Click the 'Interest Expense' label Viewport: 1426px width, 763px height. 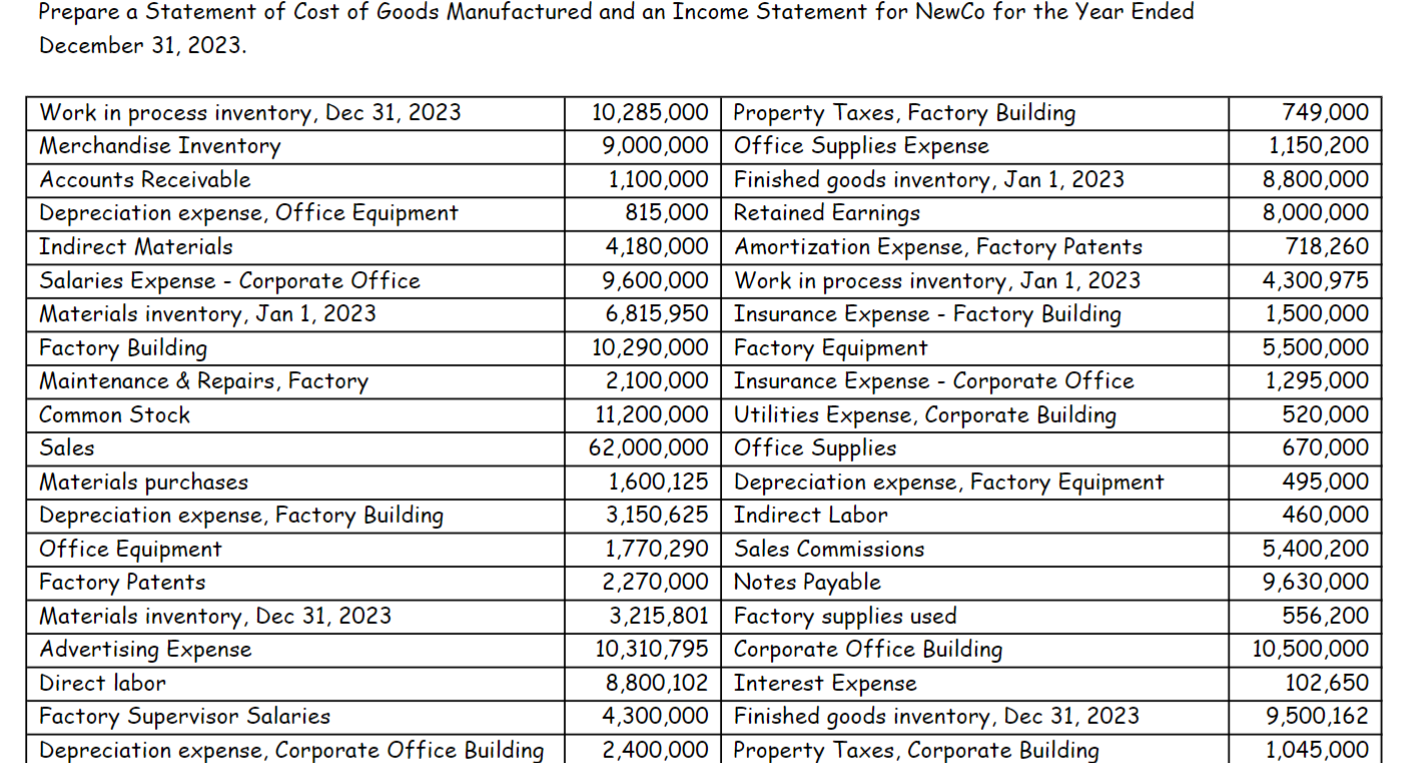(x=825, y=683)
